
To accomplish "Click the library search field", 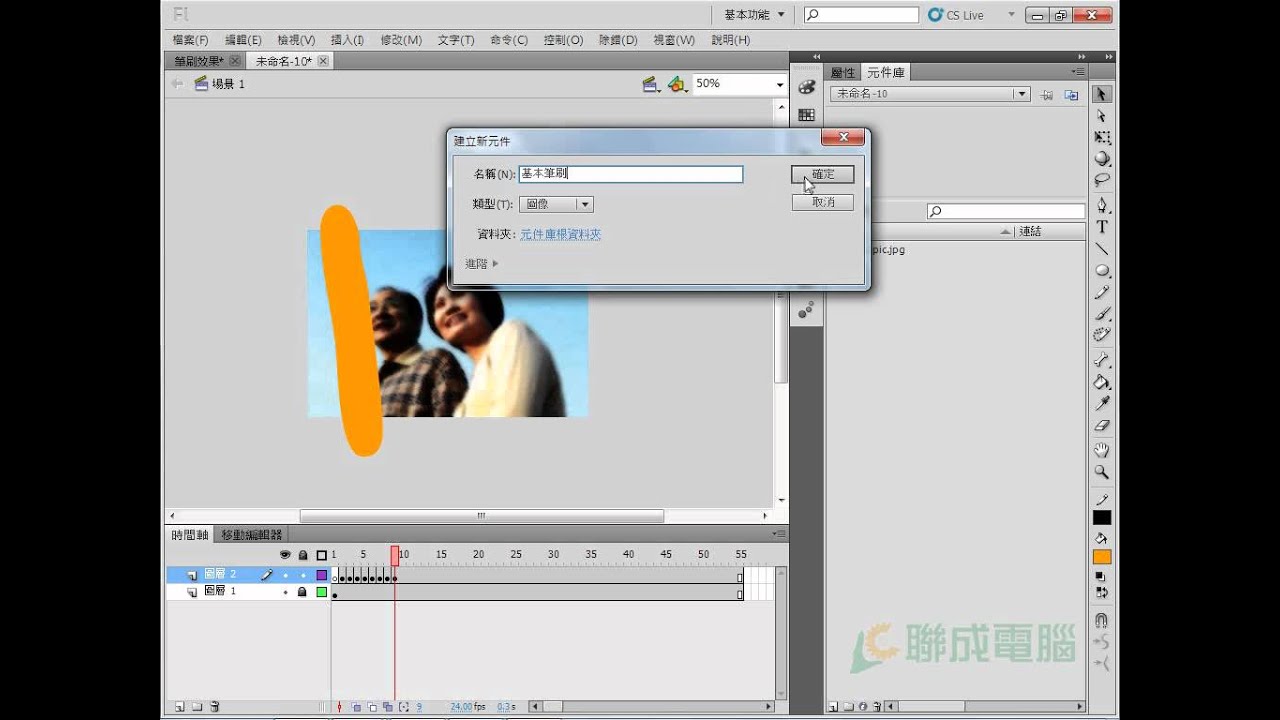I will pyautogui.click(x=1005, y=211).
